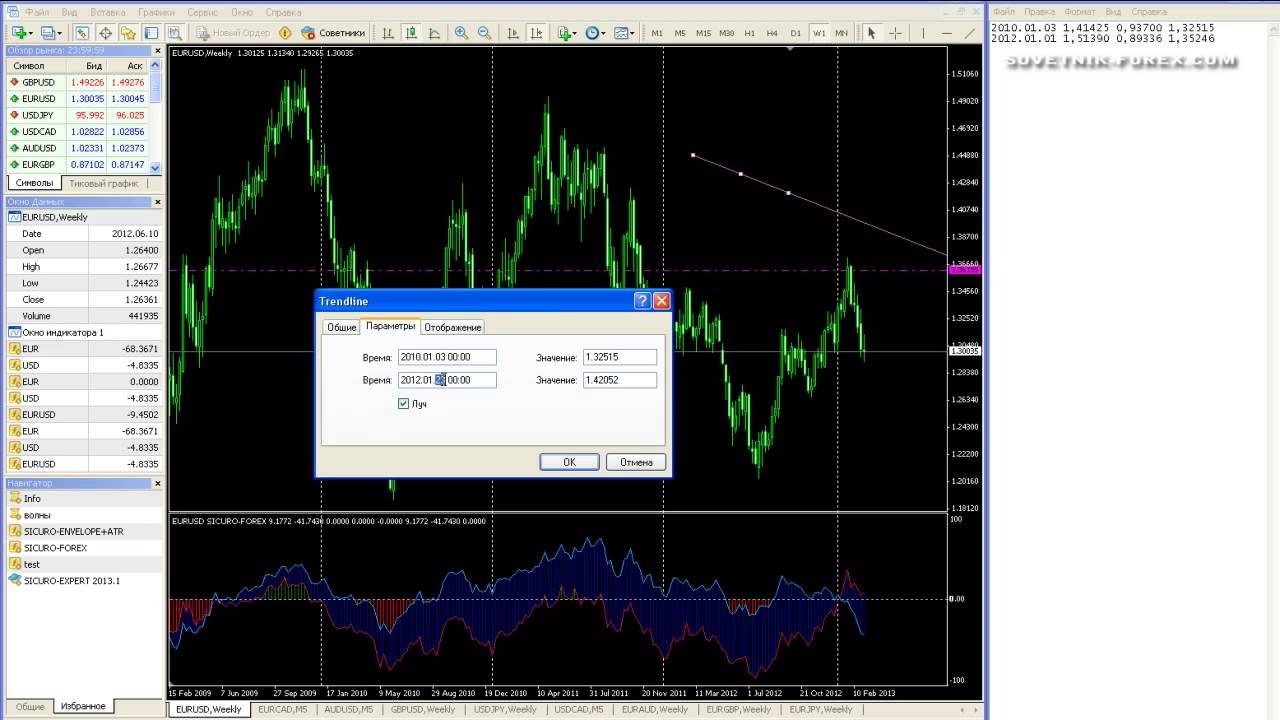
Task: Switch to the Общие dialog tab
Action: 341,327
